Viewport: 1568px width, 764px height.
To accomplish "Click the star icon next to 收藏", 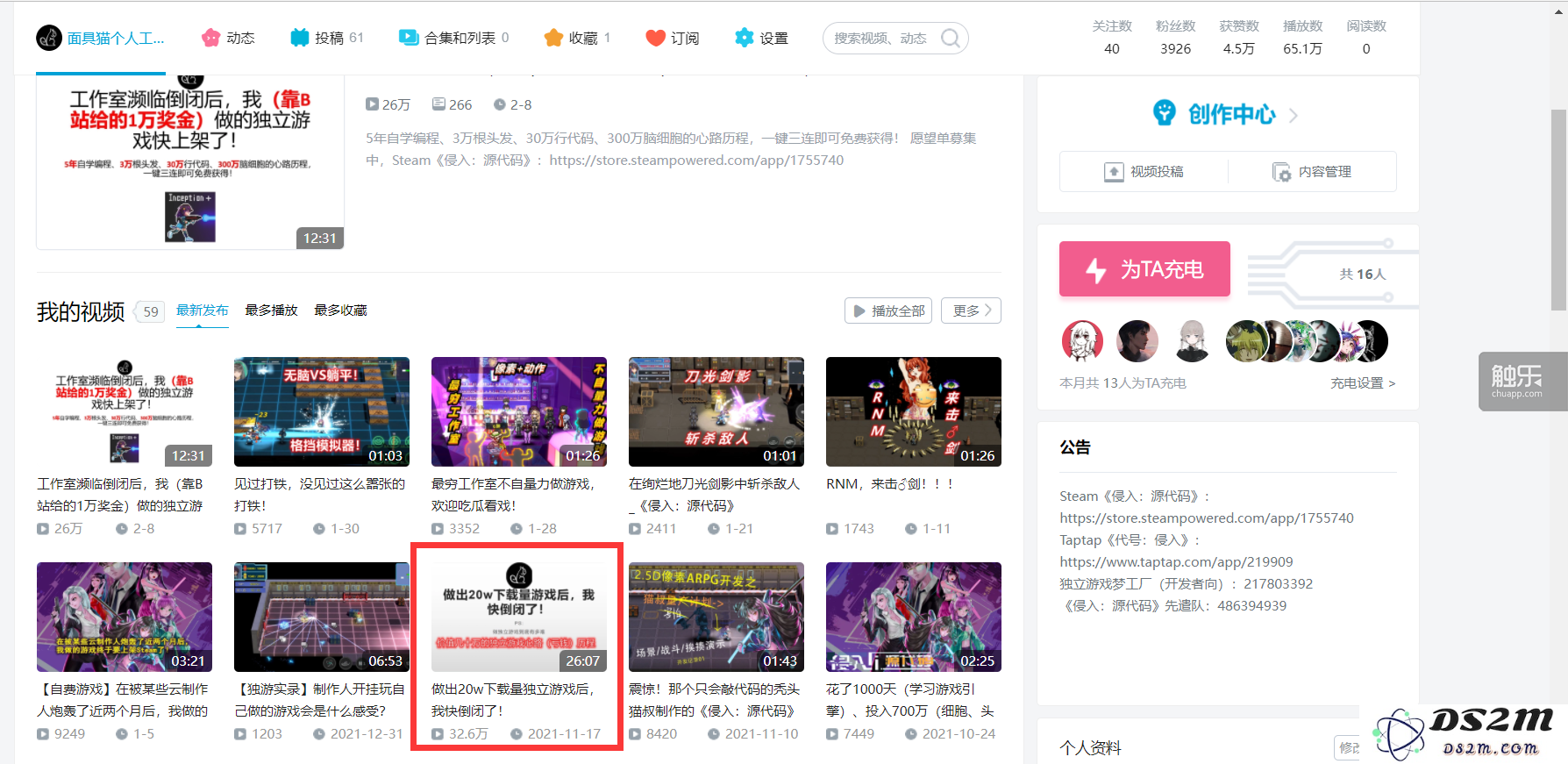I will 553,38.
